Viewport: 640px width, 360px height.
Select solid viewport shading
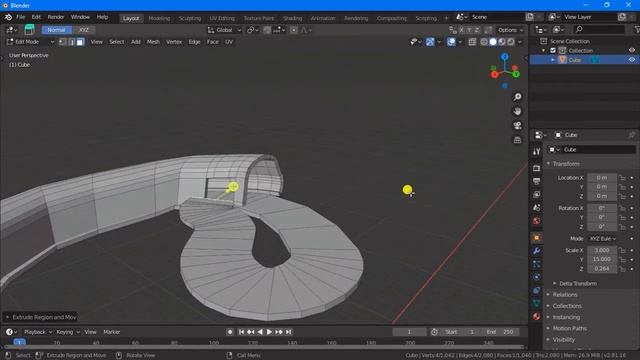pos(493,42)
